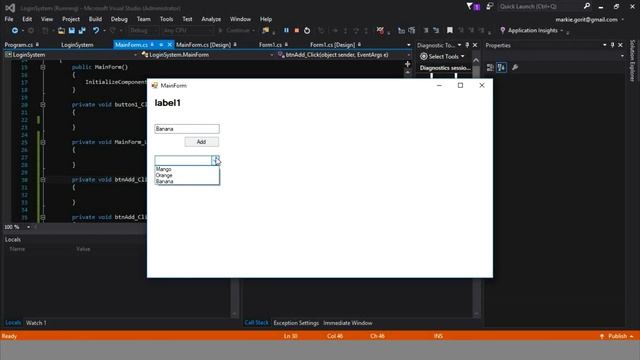This screenshot has width=640, height=360.
Task: Open the Diagnostic Tools window options dropdown
Action: point(460,45)
